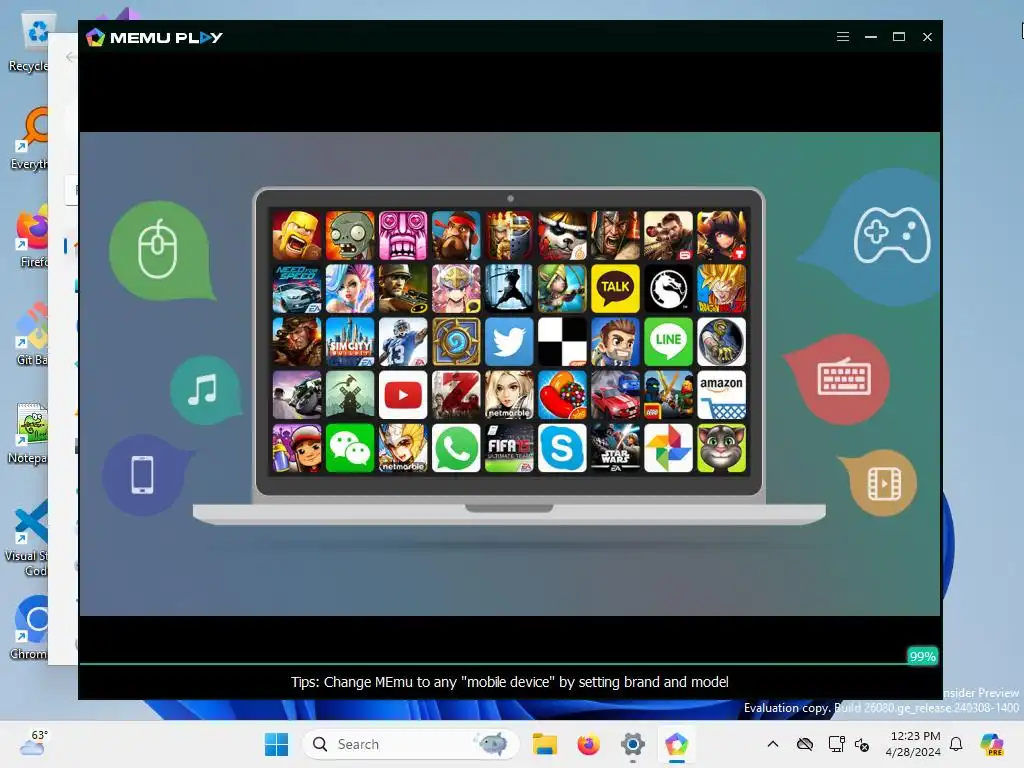This screenshot has width=1024, height=768.
Task: Click the Notepad++ desktop shortcut
Action: tap(30, 433)
